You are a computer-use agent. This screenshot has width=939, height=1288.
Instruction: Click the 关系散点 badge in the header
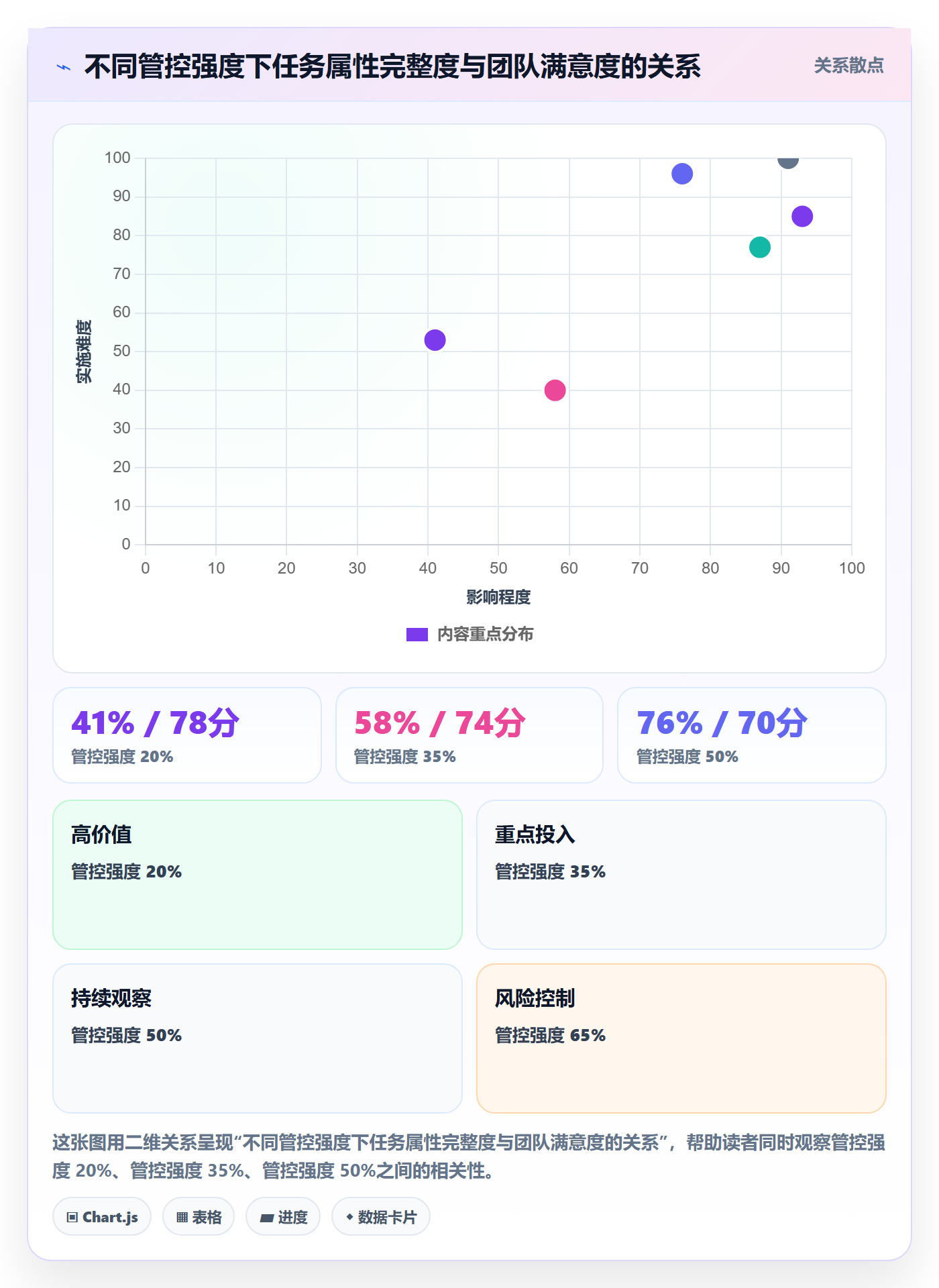(x=848, y=66)
